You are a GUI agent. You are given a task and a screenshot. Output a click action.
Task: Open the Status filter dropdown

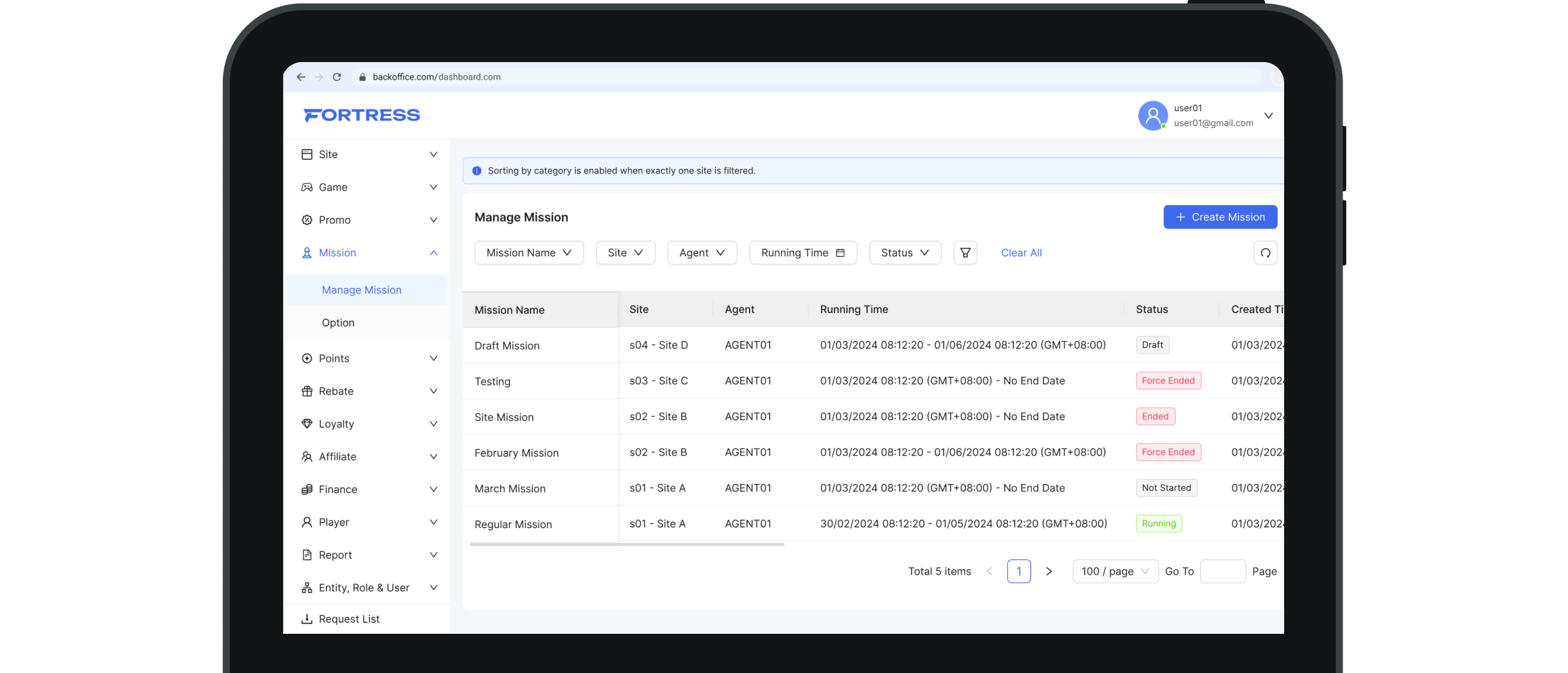click(904, 253)
